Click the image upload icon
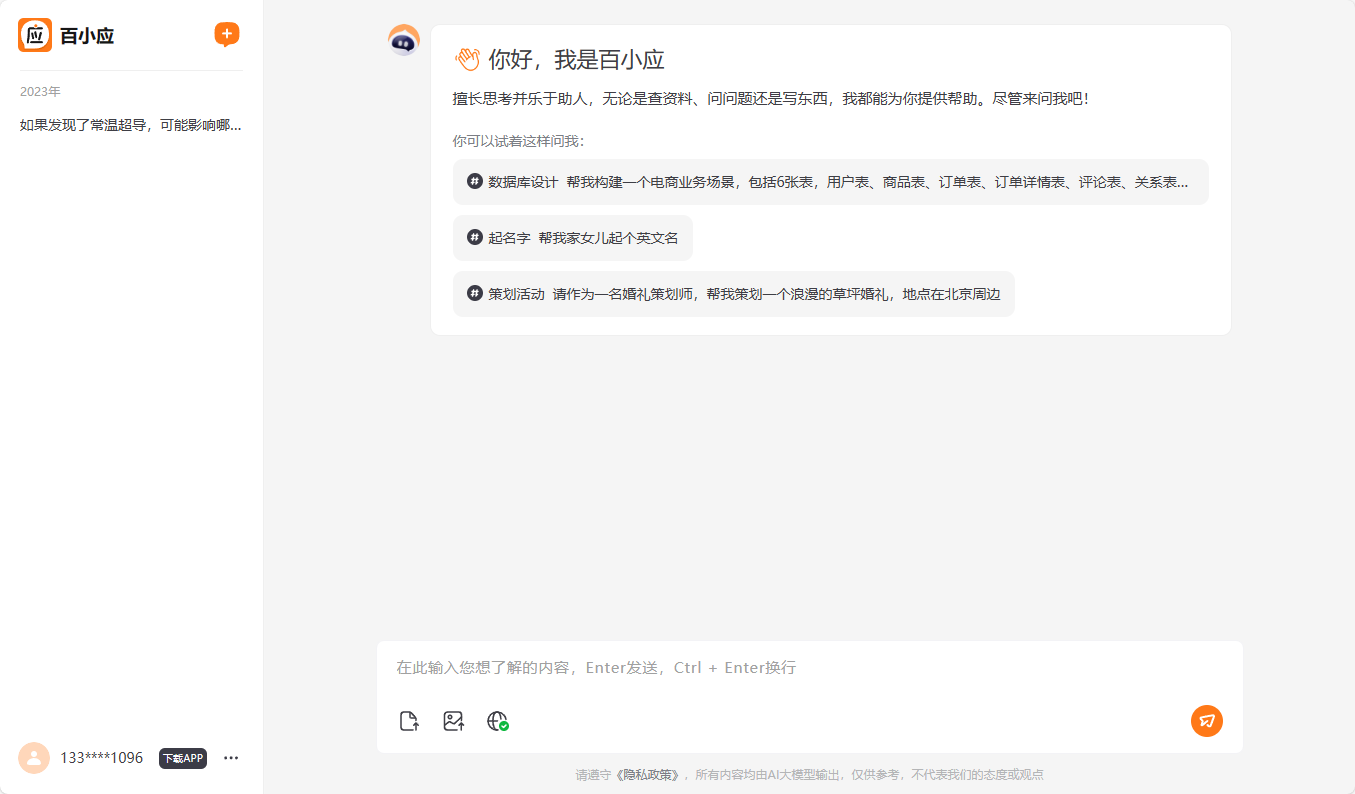1355x794 pixels. click(x=452, y=720)
